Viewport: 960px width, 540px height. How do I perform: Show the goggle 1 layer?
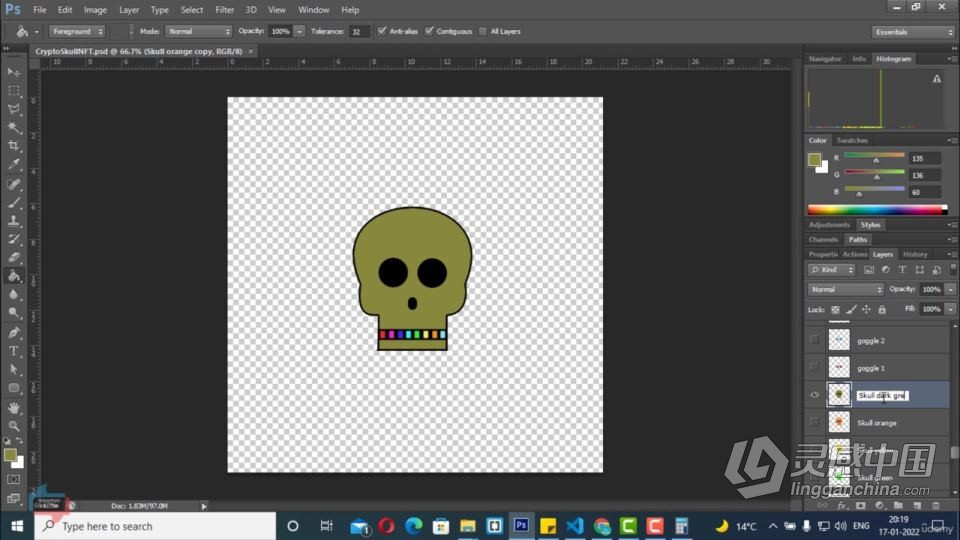click(814, 367)
